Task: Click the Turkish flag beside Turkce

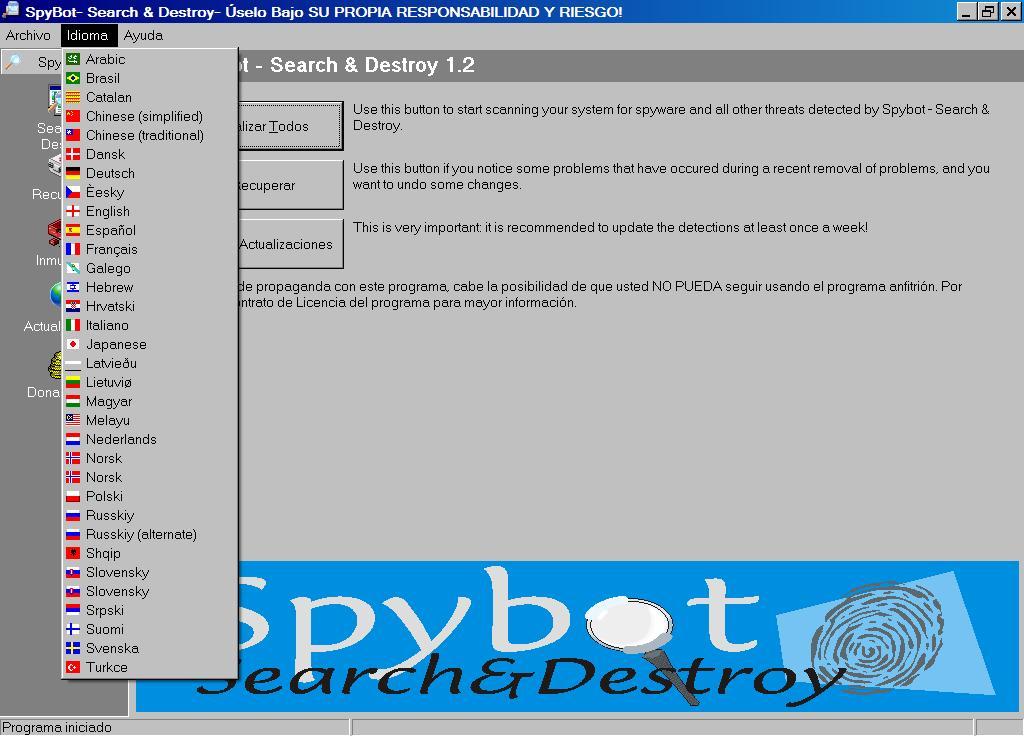Action: click(73, 667)
